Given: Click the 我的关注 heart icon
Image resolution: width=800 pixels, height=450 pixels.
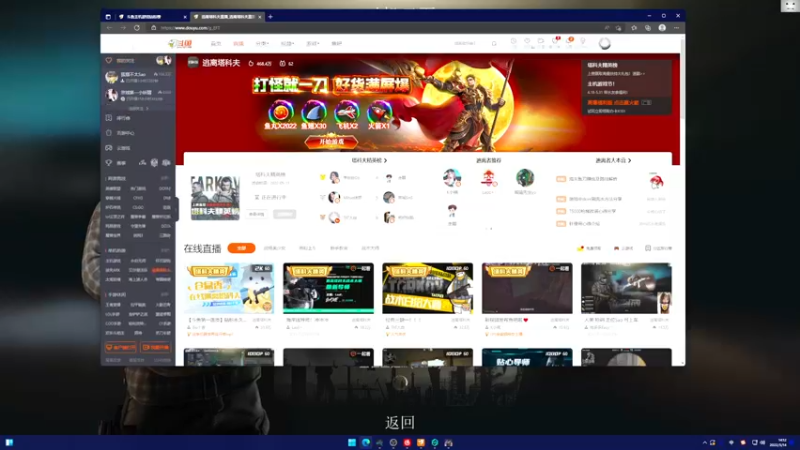Looking at the screenshot, I should (109, 60).
